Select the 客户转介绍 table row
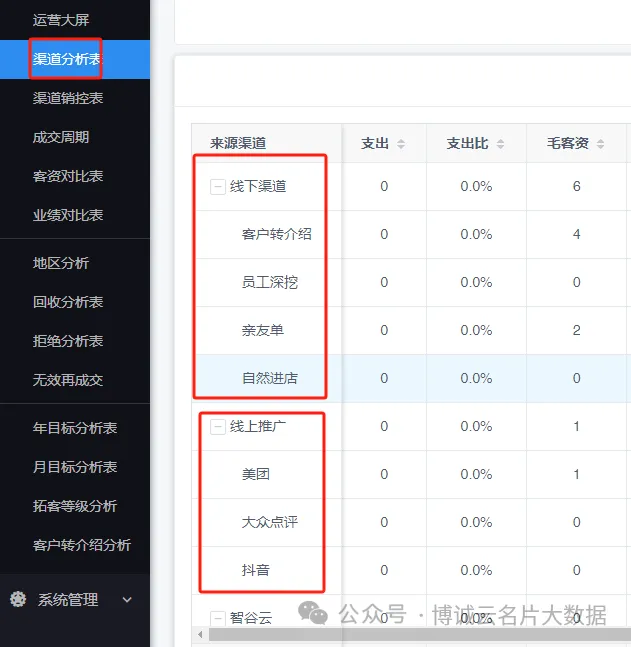This screenshot has width=631, height=647. tap(276, 235)
